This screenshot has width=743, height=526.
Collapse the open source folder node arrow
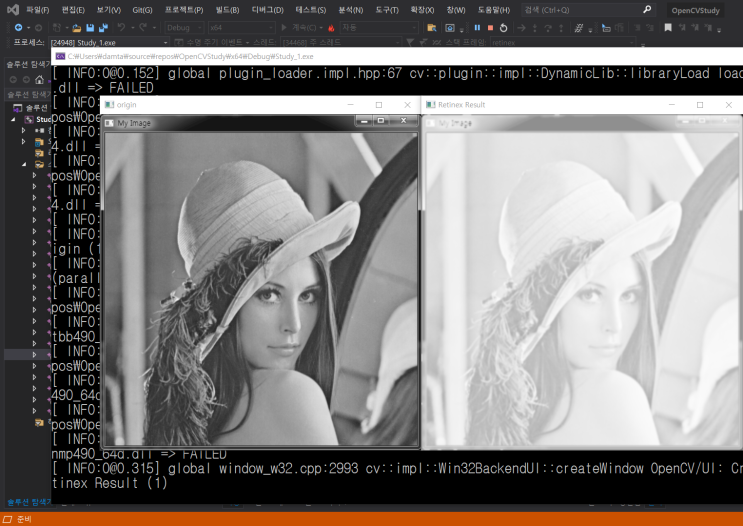(x=24, y=164)
